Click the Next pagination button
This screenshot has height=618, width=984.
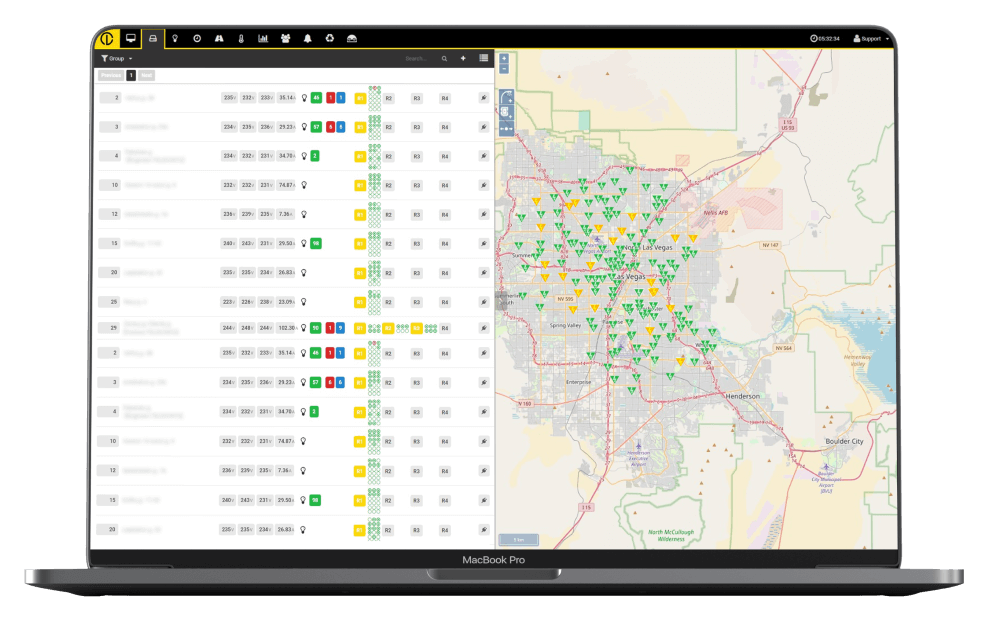coord(147,75)
